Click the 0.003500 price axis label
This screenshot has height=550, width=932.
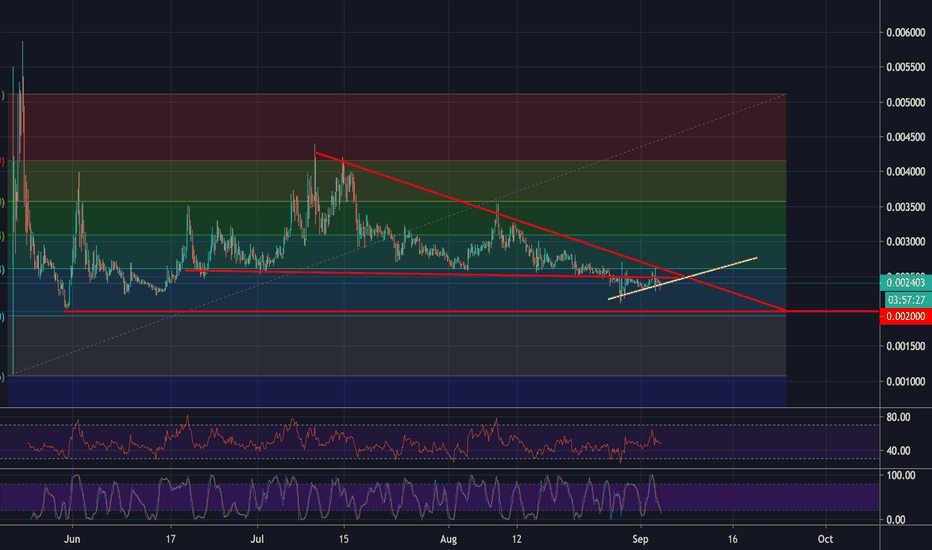point(905,207)
